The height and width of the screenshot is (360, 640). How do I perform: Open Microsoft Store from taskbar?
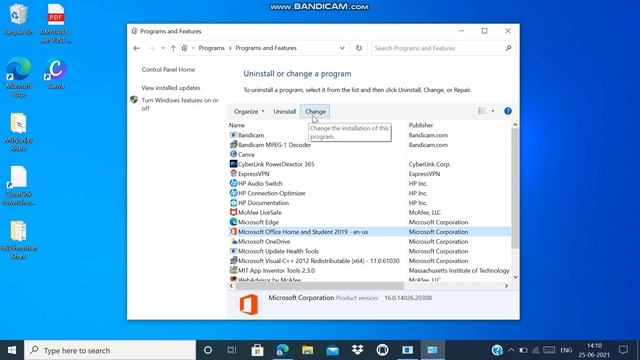(257, 350)
